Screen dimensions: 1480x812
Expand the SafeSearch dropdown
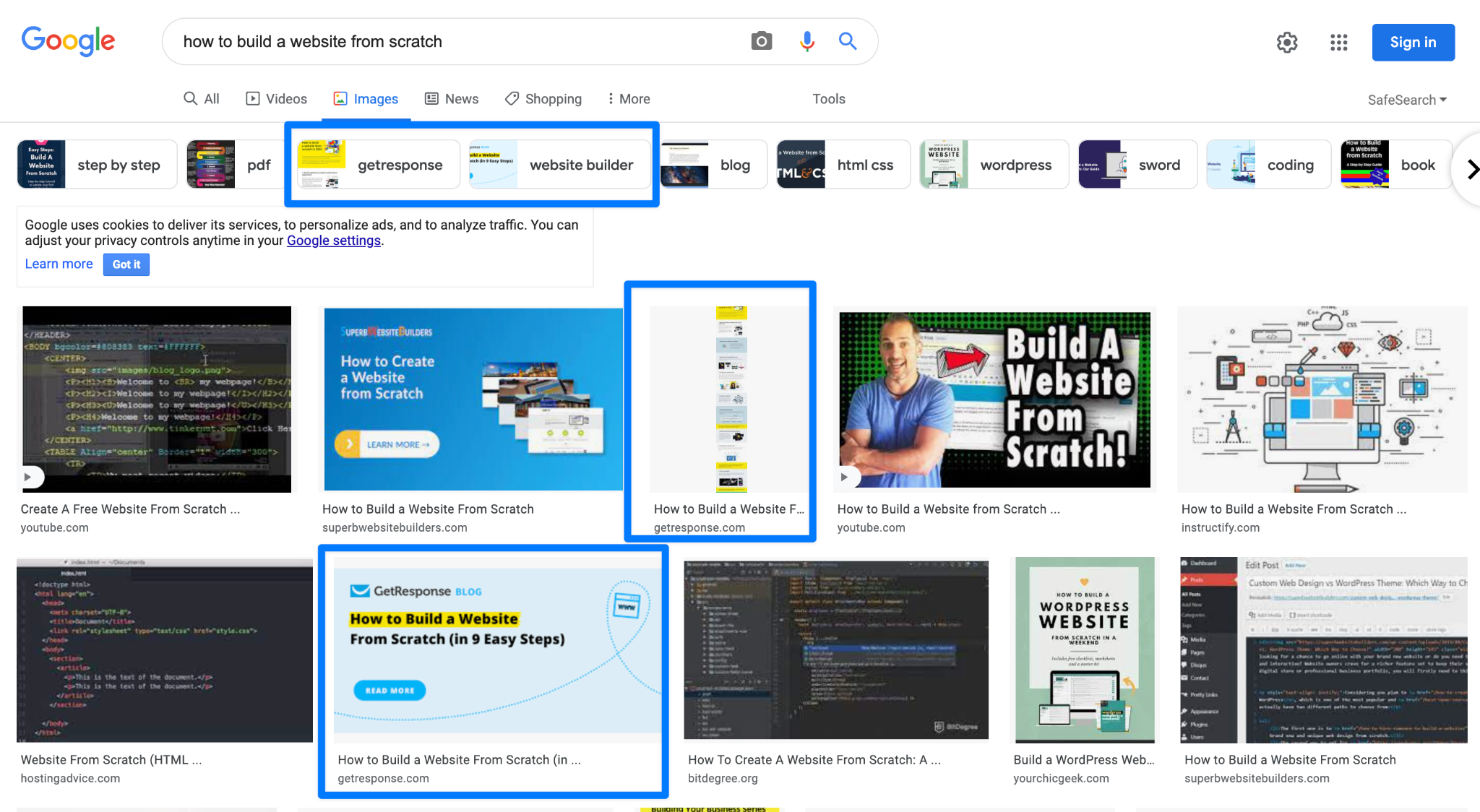(1407, 100)
